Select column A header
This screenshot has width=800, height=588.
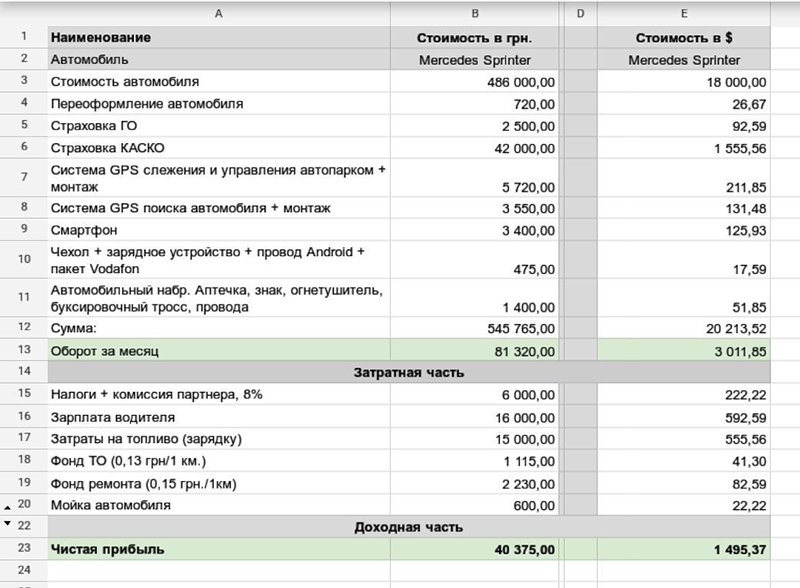coord(219,14)
